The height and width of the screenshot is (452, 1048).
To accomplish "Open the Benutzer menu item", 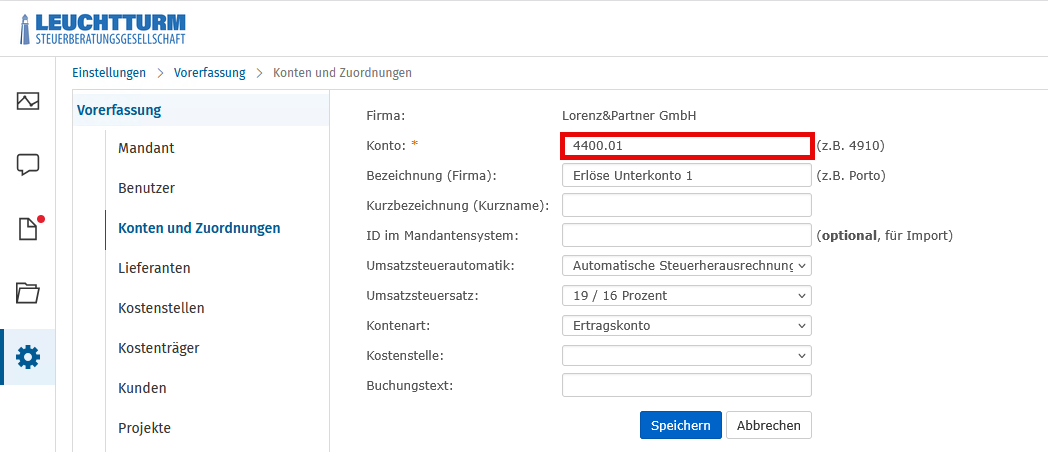I will 146,188.
